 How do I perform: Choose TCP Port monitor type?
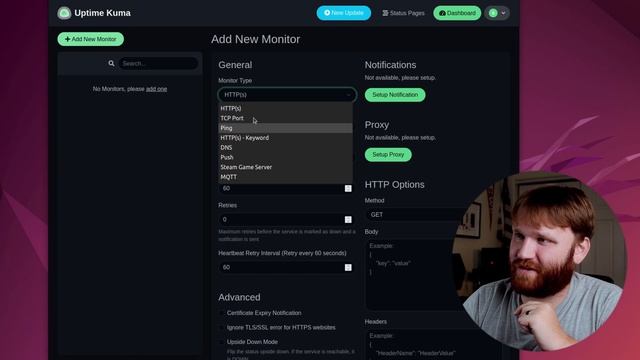[x=285, y=118]
